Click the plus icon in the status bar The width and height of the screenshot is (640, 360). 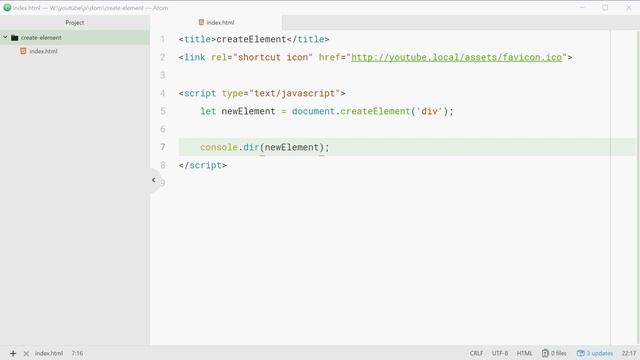coord(13,353)
